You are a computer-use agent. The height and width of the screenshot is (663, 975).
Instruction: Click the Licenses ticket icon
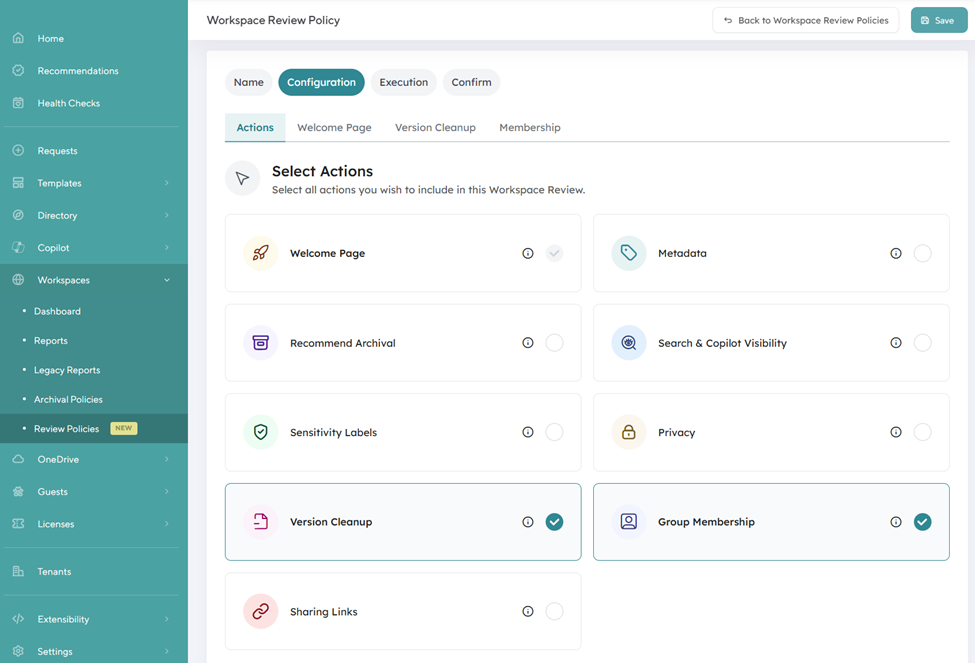(18, 524)
